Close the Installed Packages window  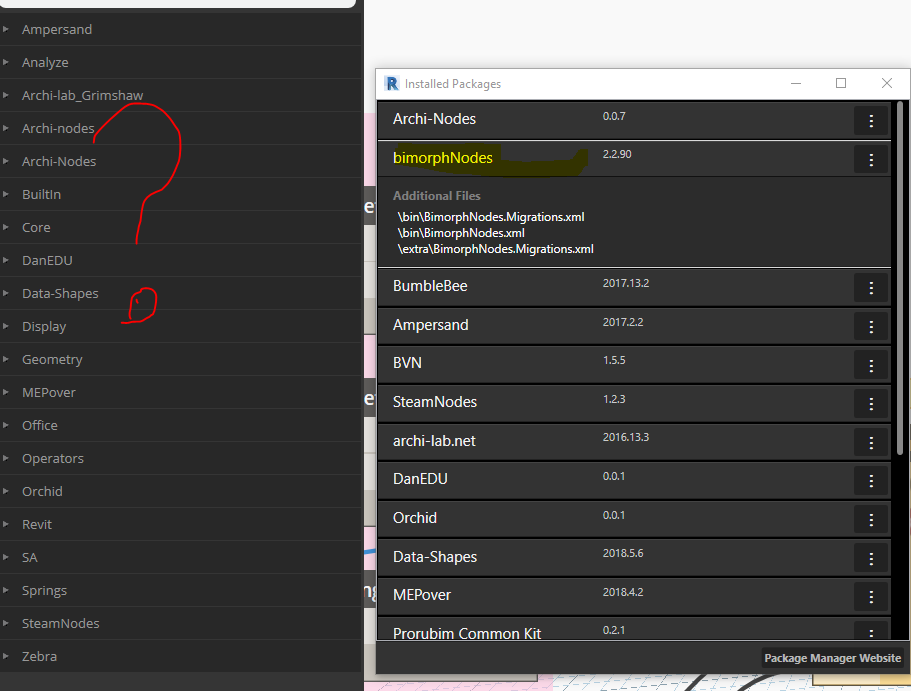click(x=887, y=84)
